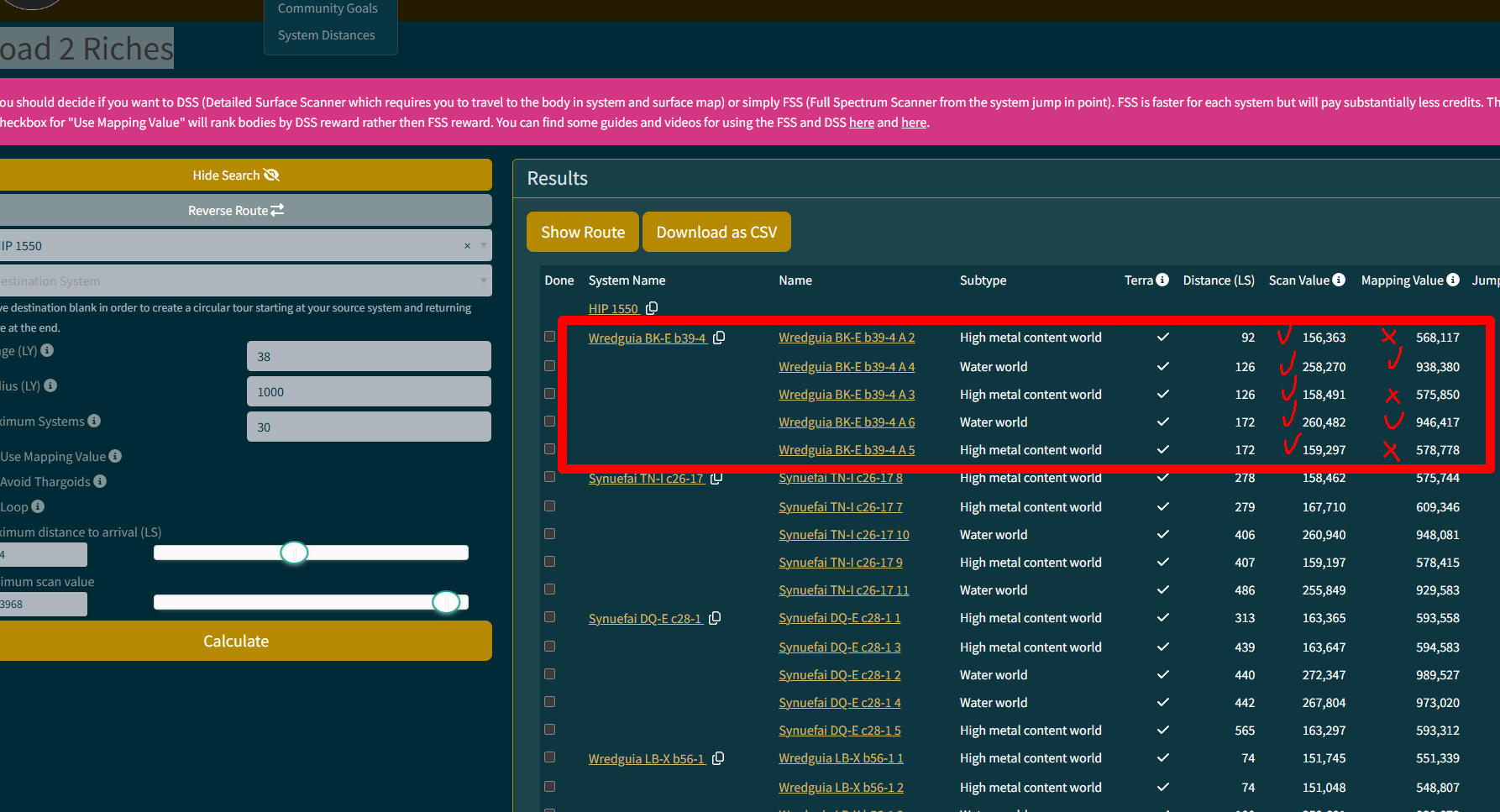Viewport: 1500px width, 812px height.
Task: Tick Done checkbox for Synuefai DQ-E c28-1 1
Action: point(550,617)
